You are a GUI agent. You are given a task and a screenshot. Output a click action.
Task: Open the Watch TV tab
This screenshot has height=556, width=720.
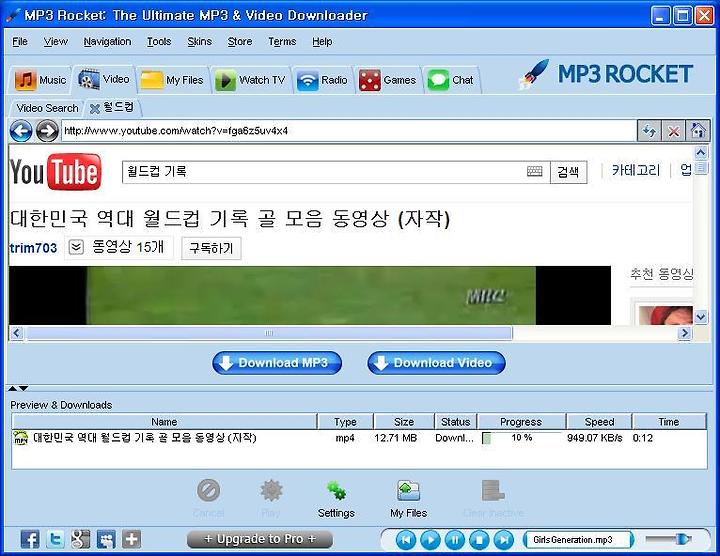coord(251,80)
